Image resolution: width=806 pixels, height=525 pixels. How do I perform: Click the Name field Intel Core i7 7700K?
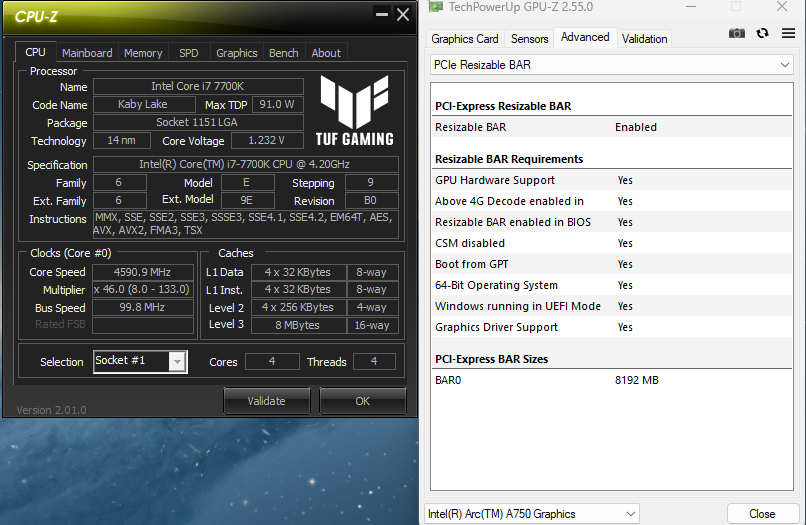click(x=198, y=86)
